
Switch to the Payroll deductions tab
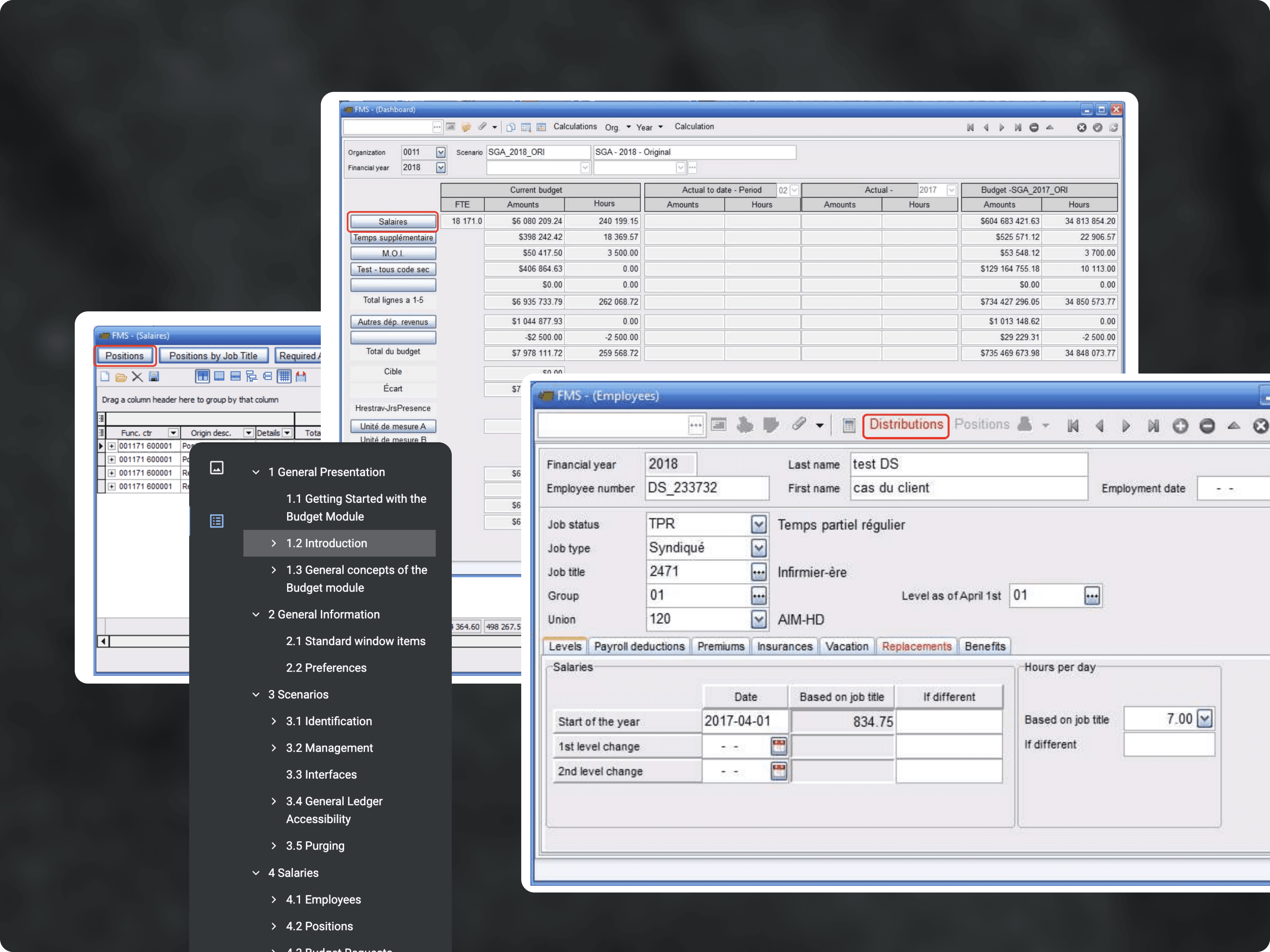click(x=639, y=646)
